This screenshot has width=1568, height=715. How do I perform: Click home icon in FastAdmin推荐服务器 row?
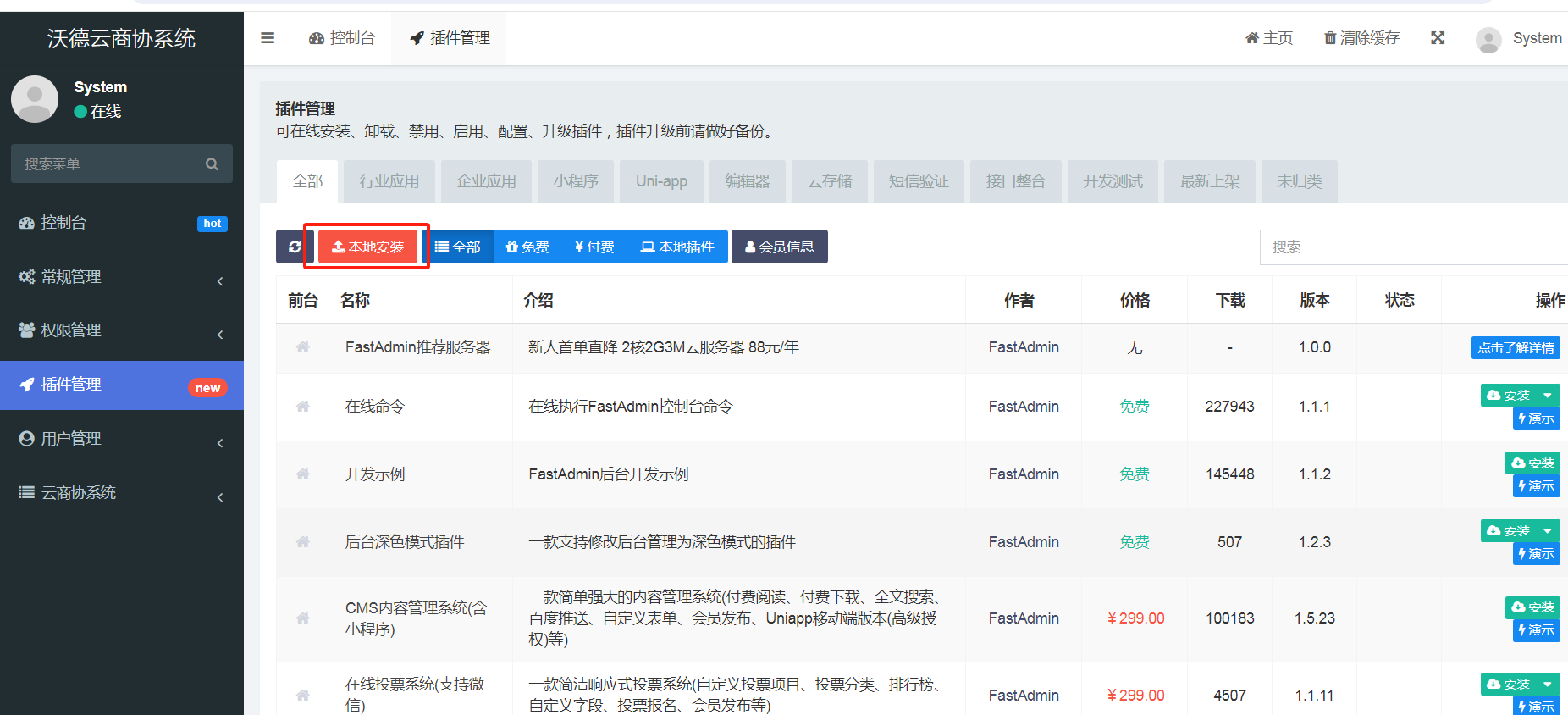point(303,347)
